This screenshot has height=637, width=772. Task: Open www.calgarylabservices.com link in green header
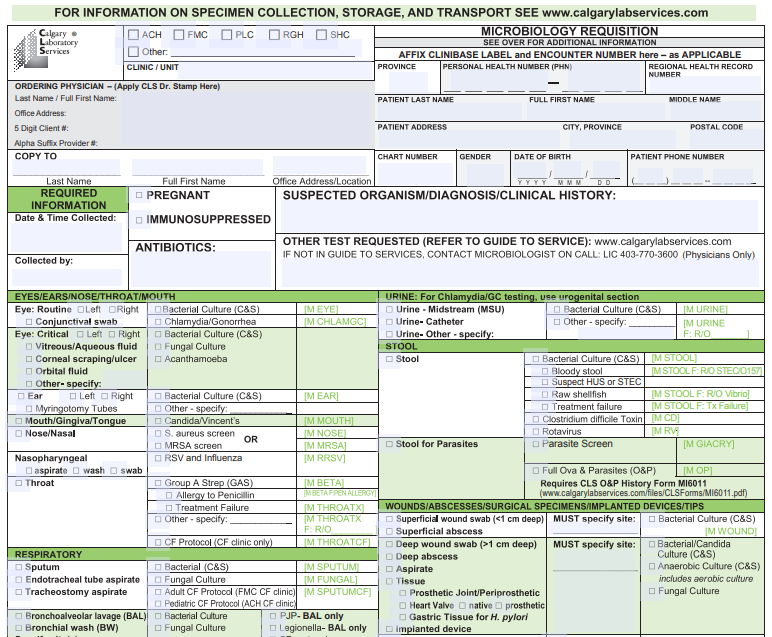tap(625, 13)
